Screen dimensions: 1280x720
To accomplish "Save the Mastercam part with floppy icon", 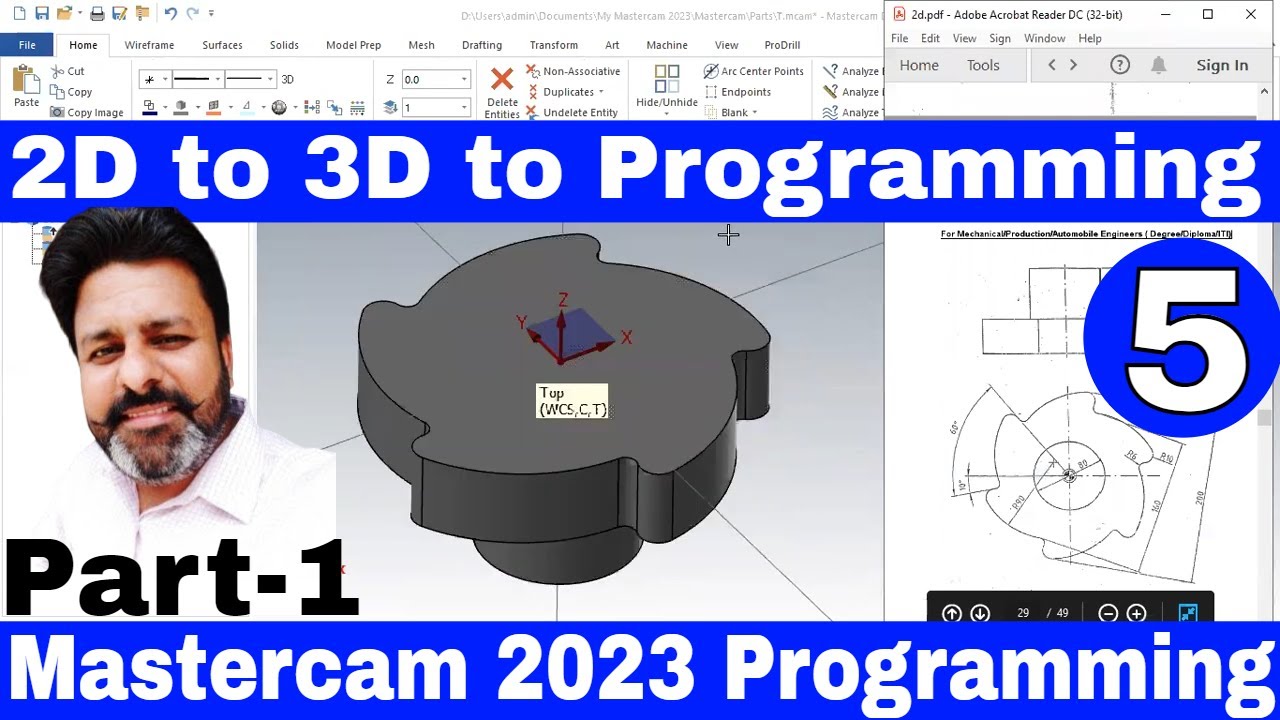I will (x=42, y=14).
